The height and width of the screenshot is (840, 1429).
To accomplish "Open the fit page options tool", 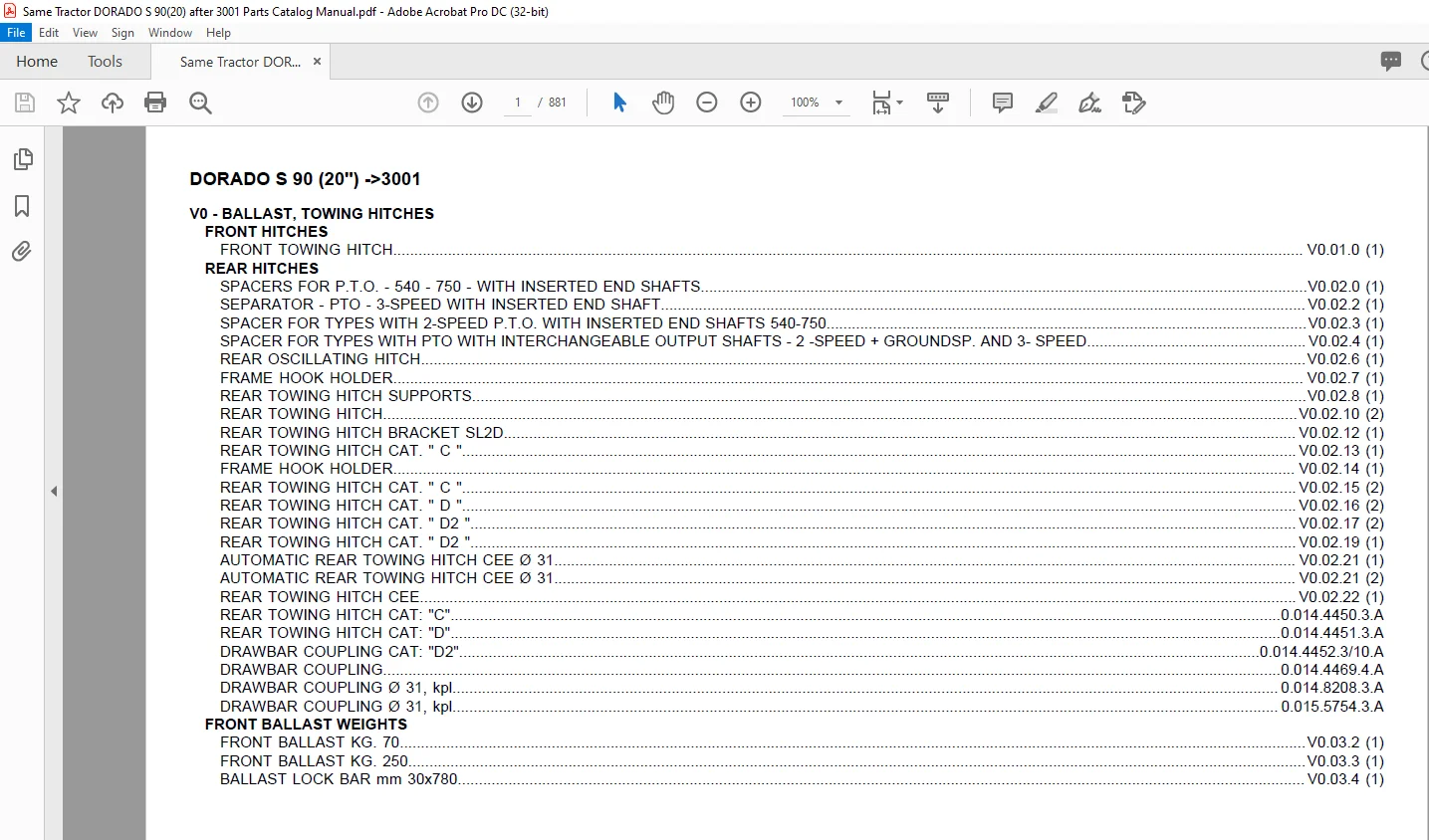I will pyautogui.click(x=886, y=103).
